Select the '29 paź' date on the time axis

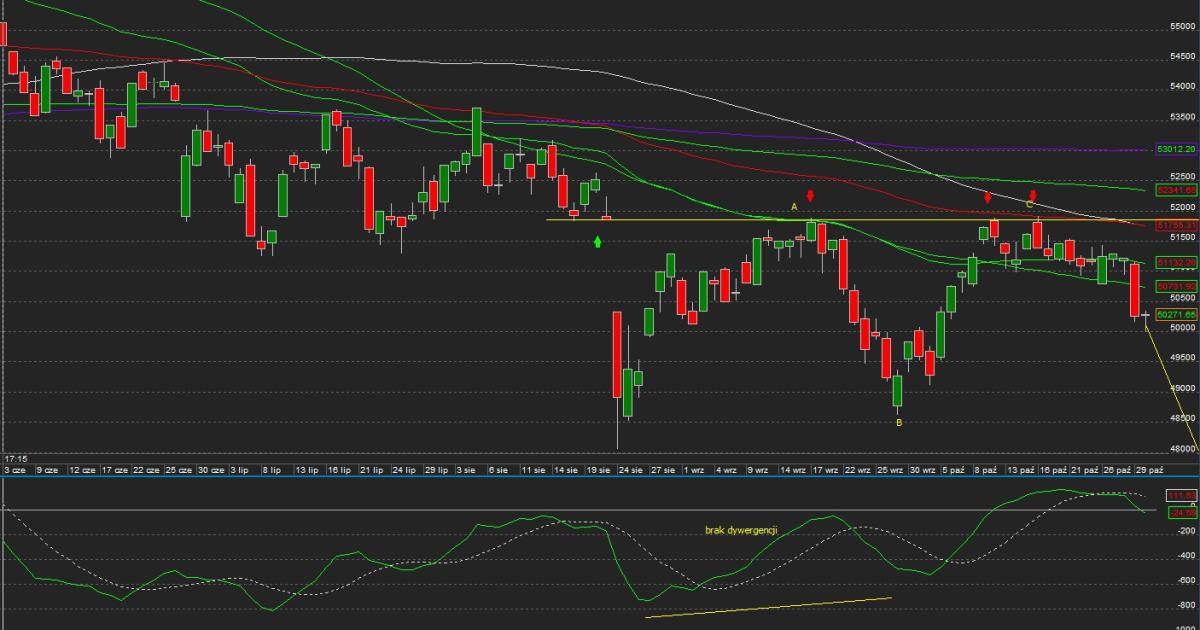point(1150,469)
